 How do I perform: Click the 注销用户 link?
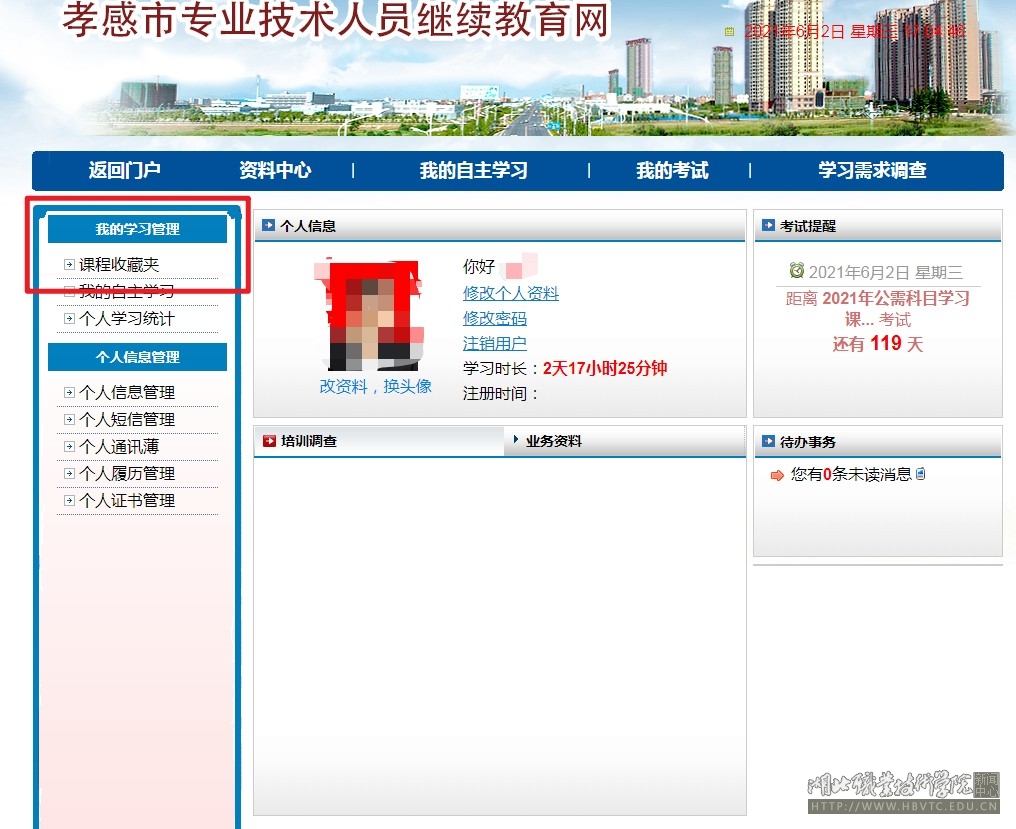494,344
